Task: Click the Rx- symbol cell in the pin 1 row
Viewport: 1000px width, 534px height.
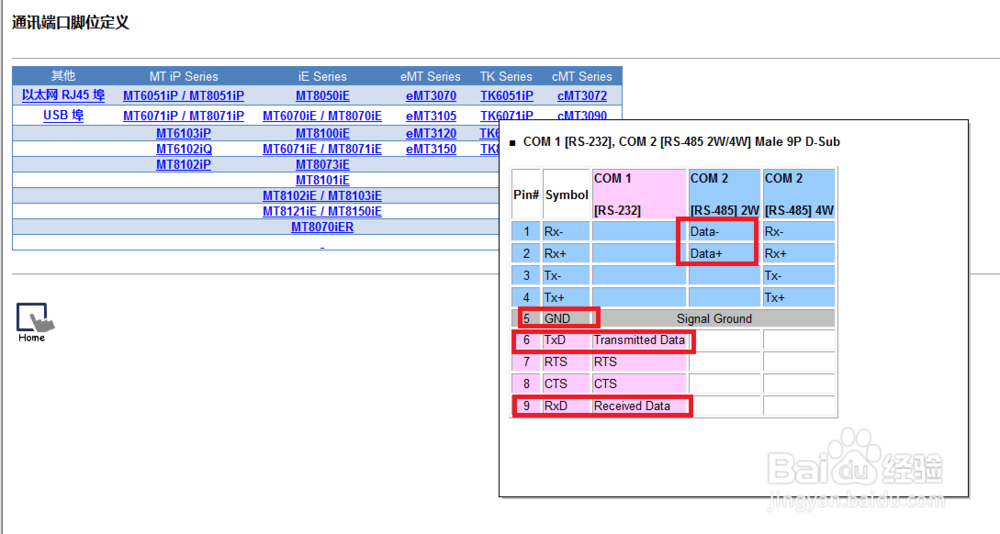Action: [566, 232]
